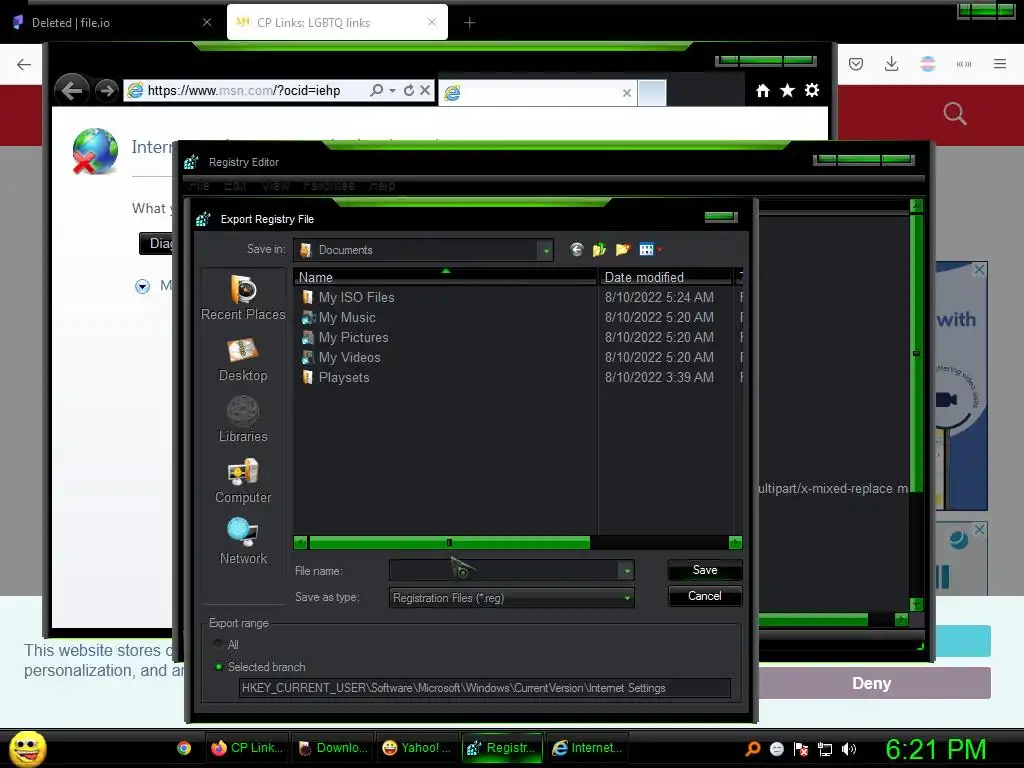Switch to the Deleted | file.io tab
Screen dimensions: 1024x768
pyautogui.click(x=111, y=22)
